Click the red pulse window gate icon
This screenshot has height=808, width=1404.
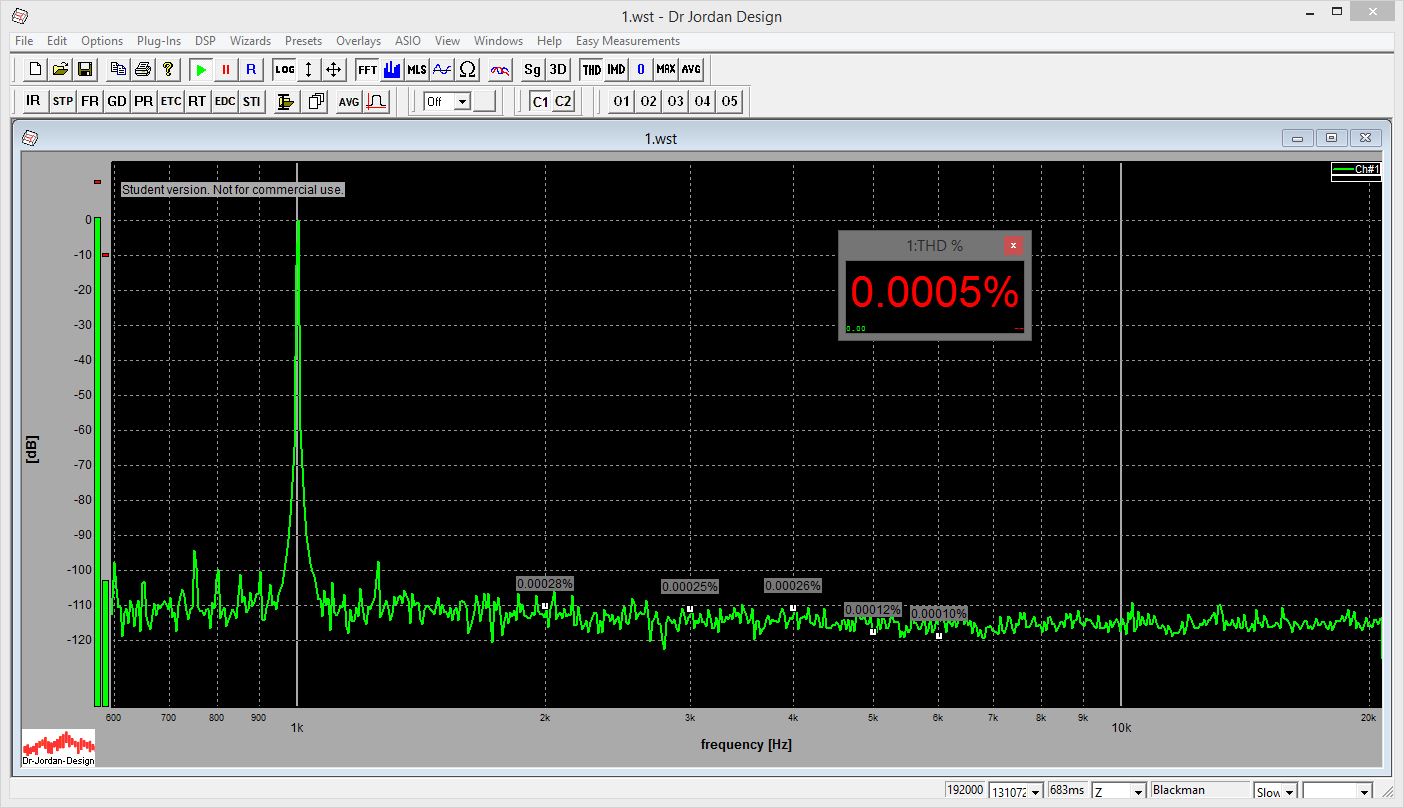click(x=376, y=101)
